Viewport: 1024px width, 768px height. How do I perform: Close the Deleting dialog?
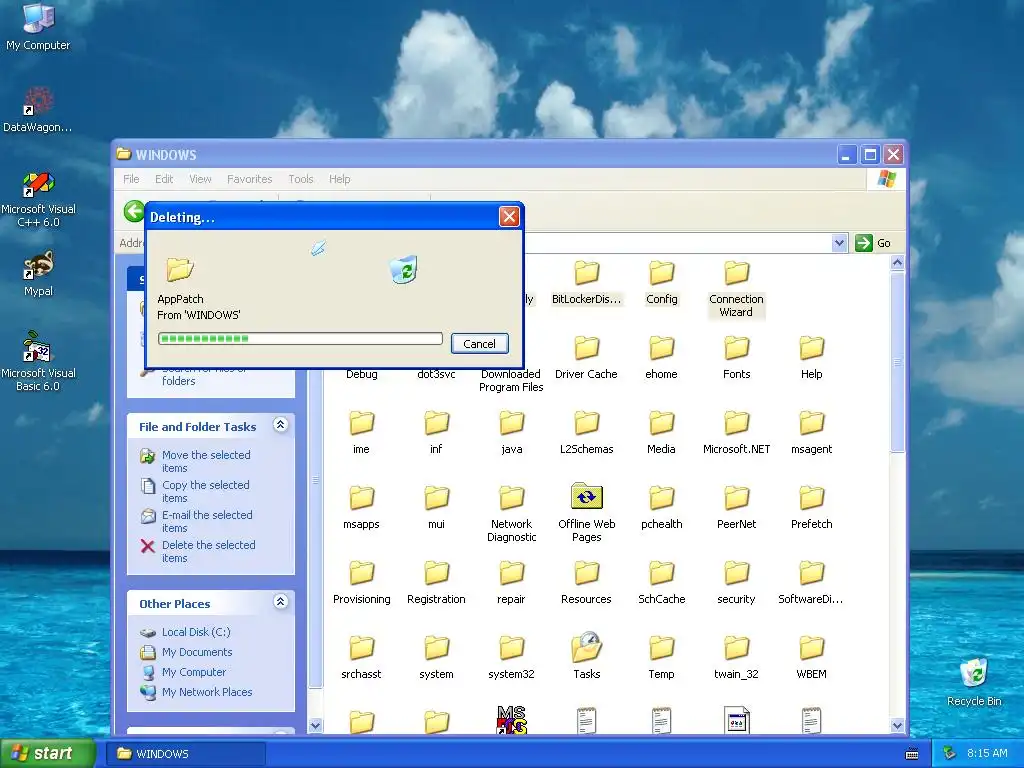(509, 216)
